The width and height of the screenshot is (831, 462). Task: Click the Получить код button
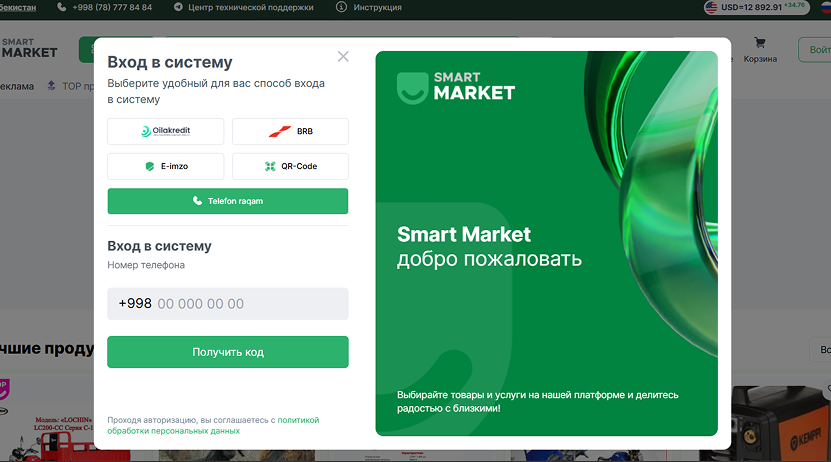point(228,352)
